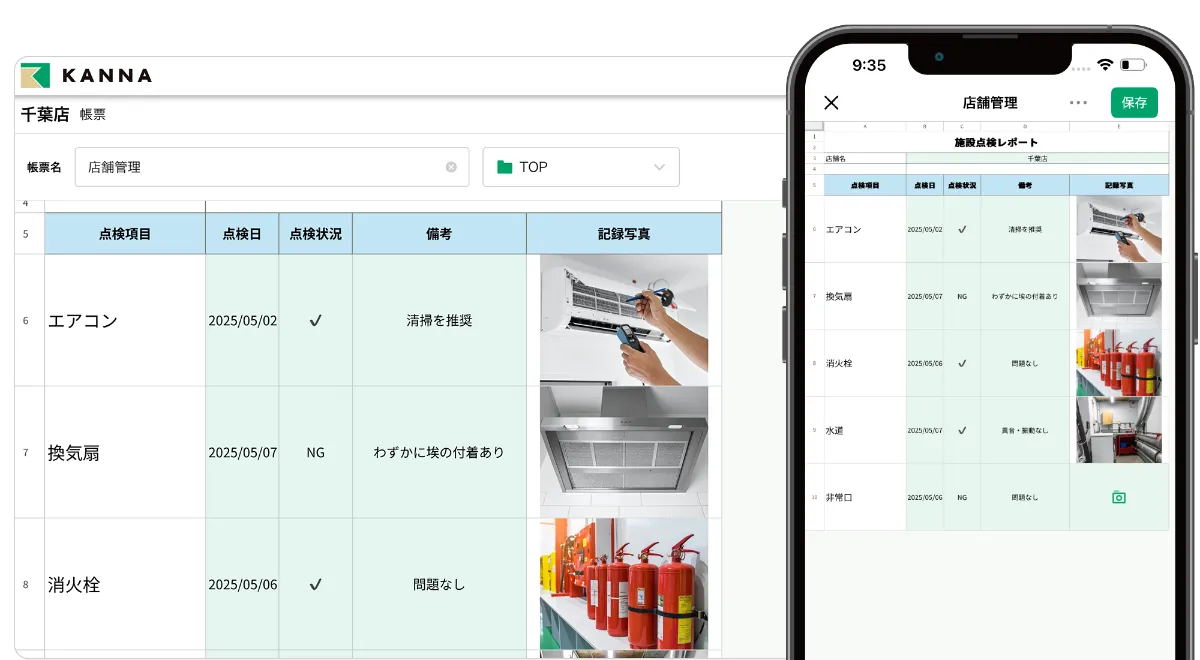Click the 記録写真 column header on desktop
The image size is (1200, 660).
point(624,234)
